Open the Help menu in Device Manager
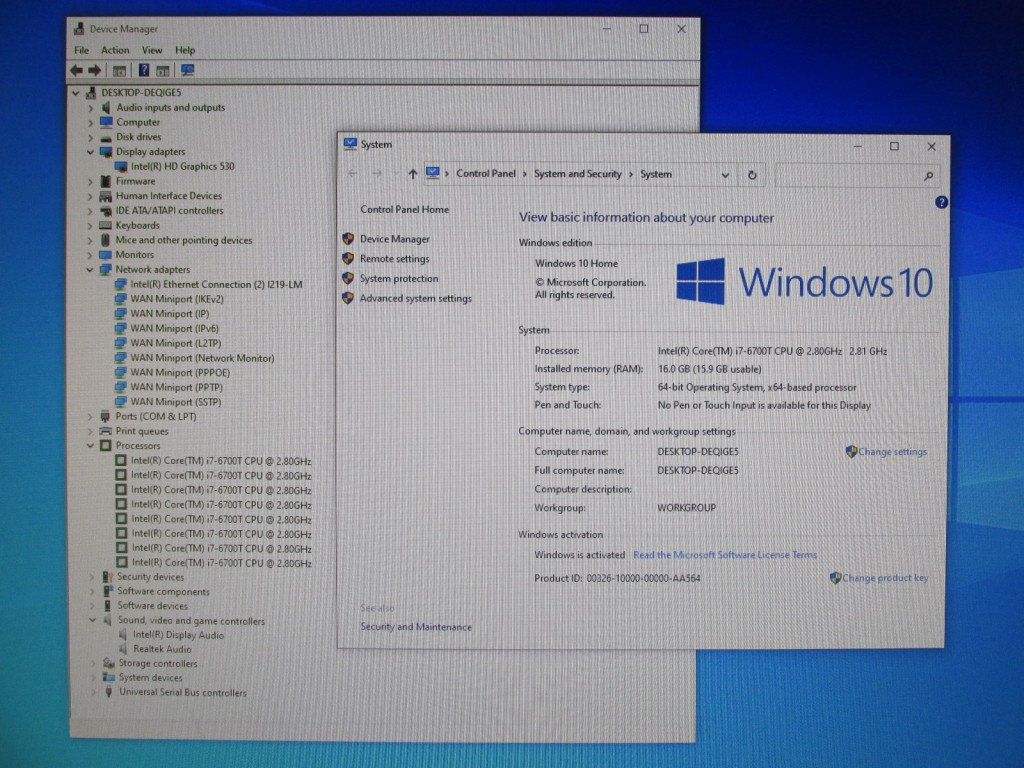The width and height of the screenshot is (1024, 768). (x=185, y=50)
